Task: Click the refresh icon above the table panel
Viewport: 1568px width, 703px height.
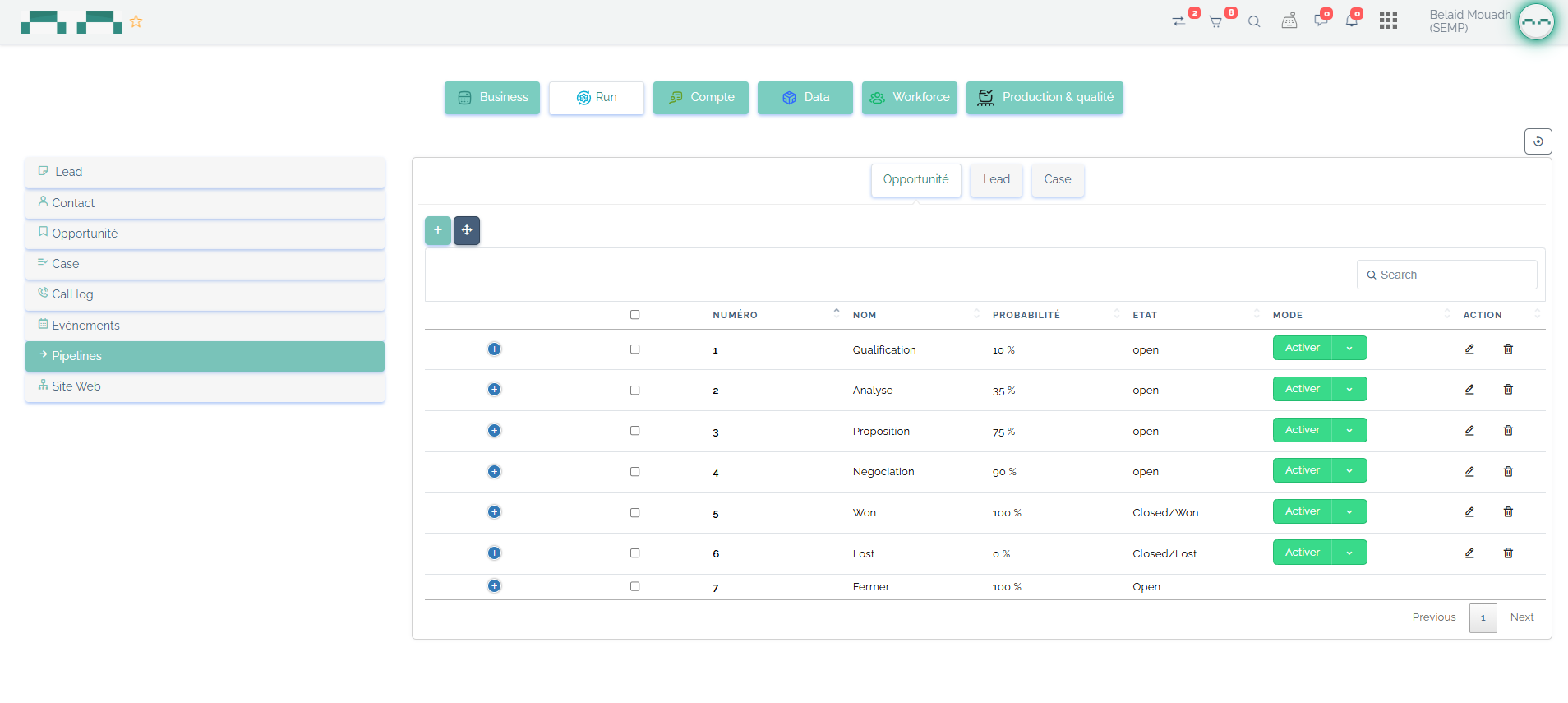Action: 1538,141
